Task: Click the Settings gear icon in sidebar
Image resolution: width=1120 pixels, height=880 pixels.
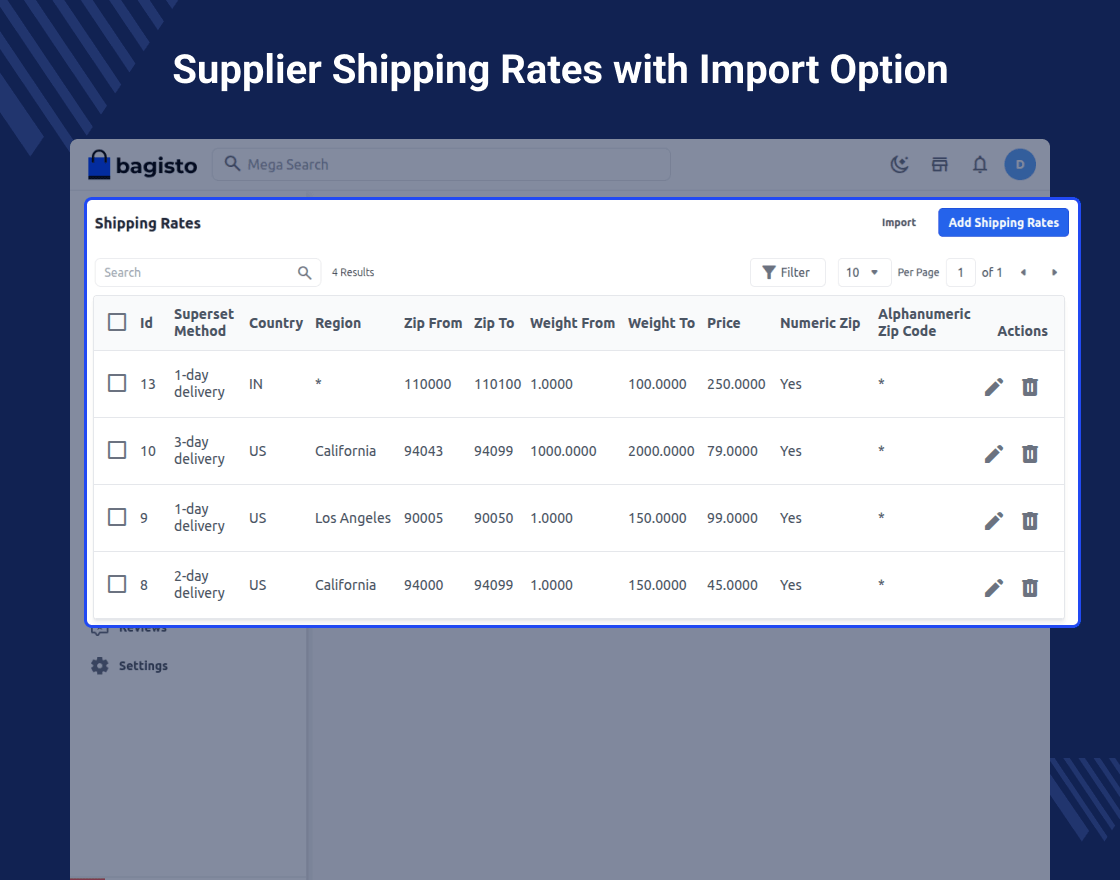Action: click(x=100, y=666)
